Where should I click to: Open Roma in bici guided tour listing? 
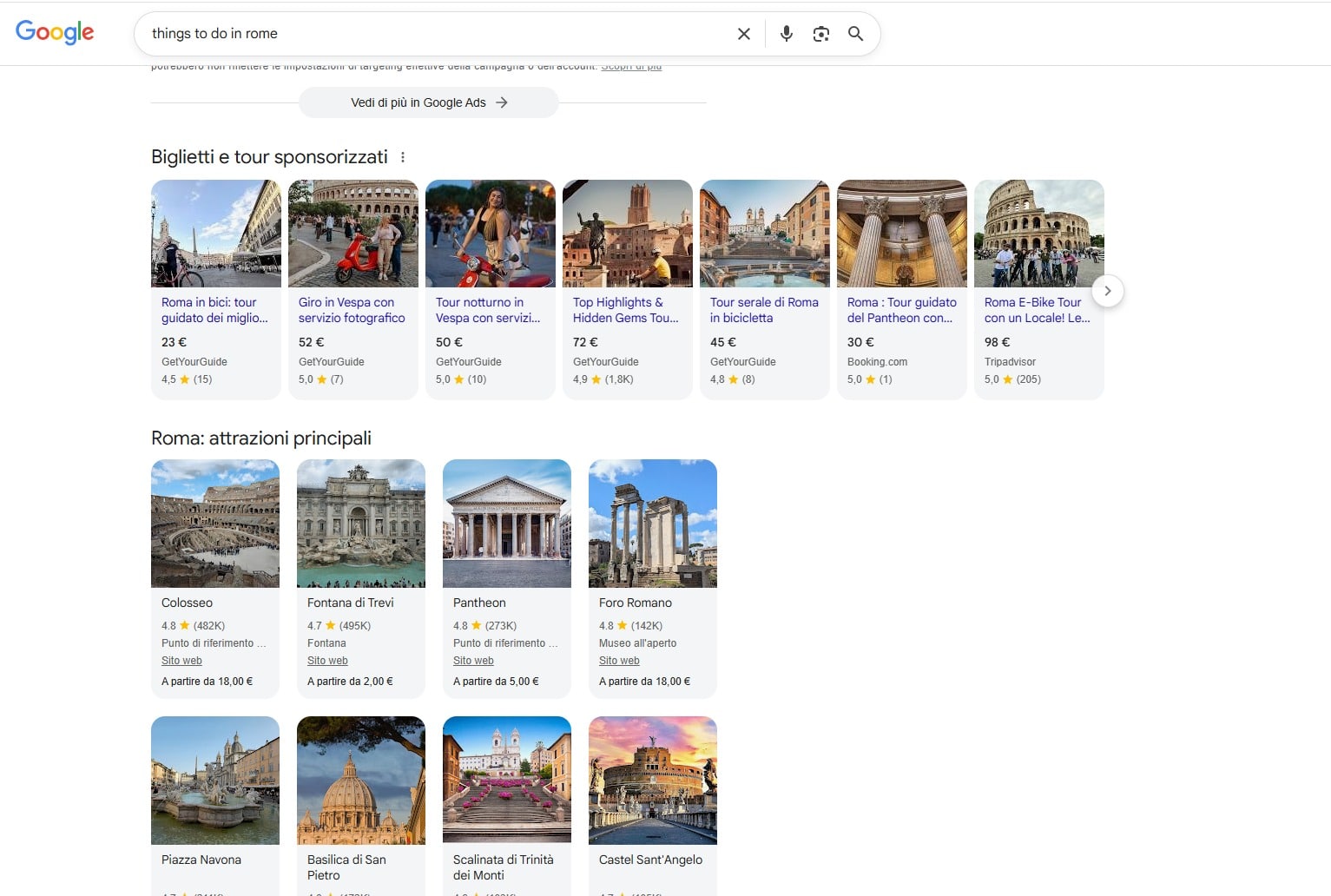tap(214, 310)
